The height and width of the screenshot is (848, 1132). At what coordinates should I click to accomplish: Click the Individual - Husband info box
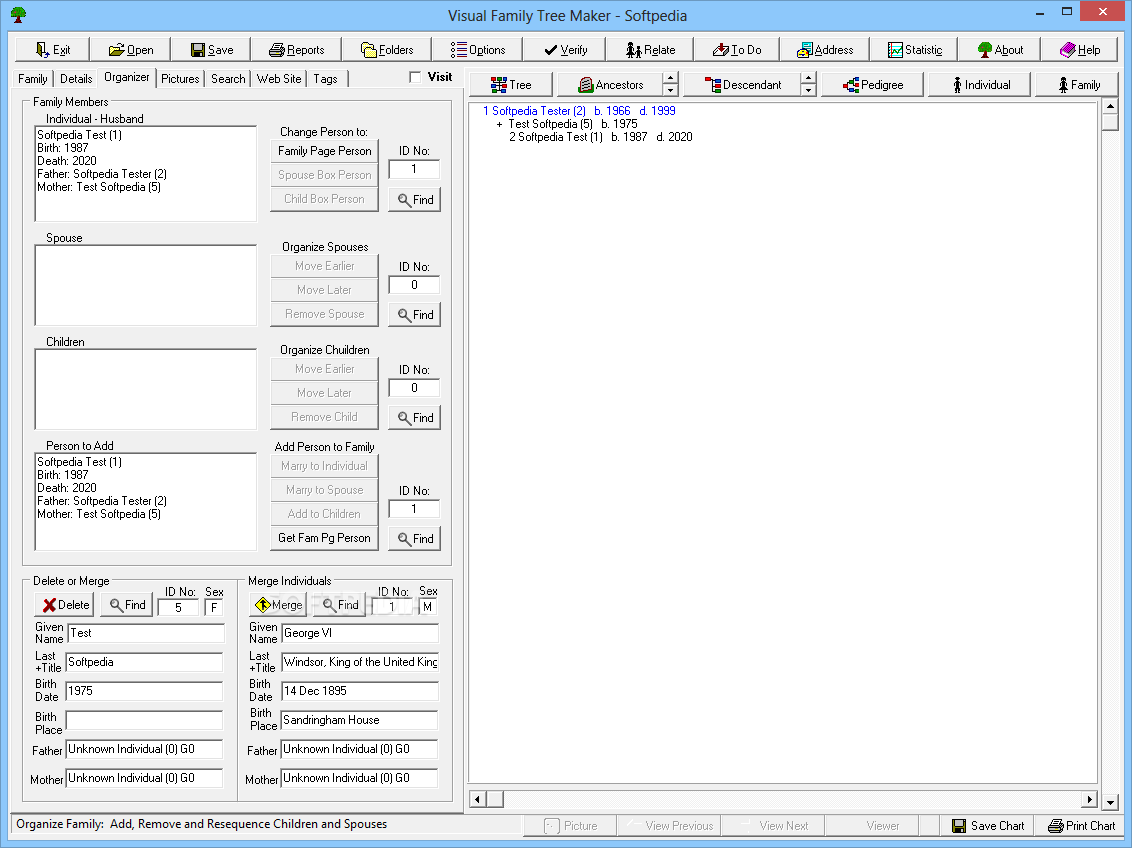(146, 174)
